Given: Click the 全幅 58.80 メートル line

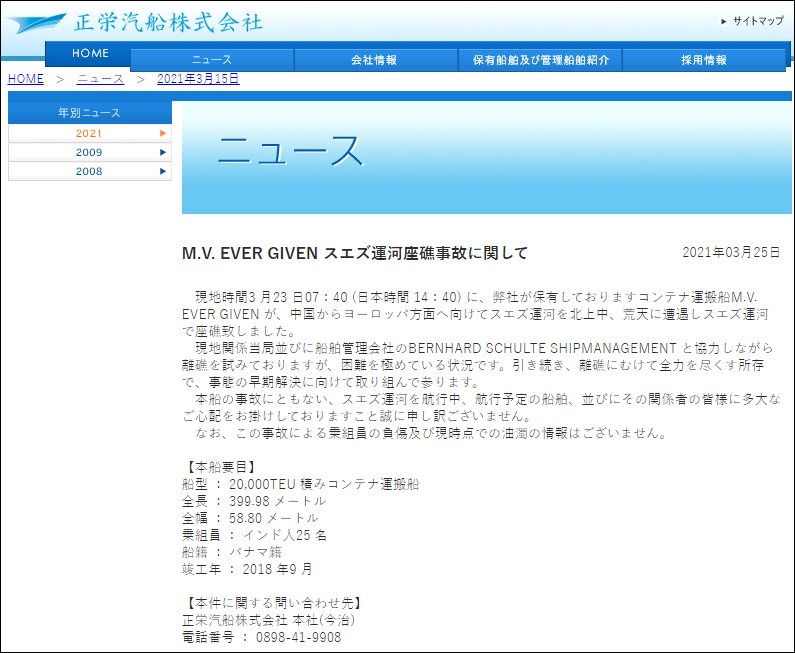Looking at the screenshot, I should 250,518.
